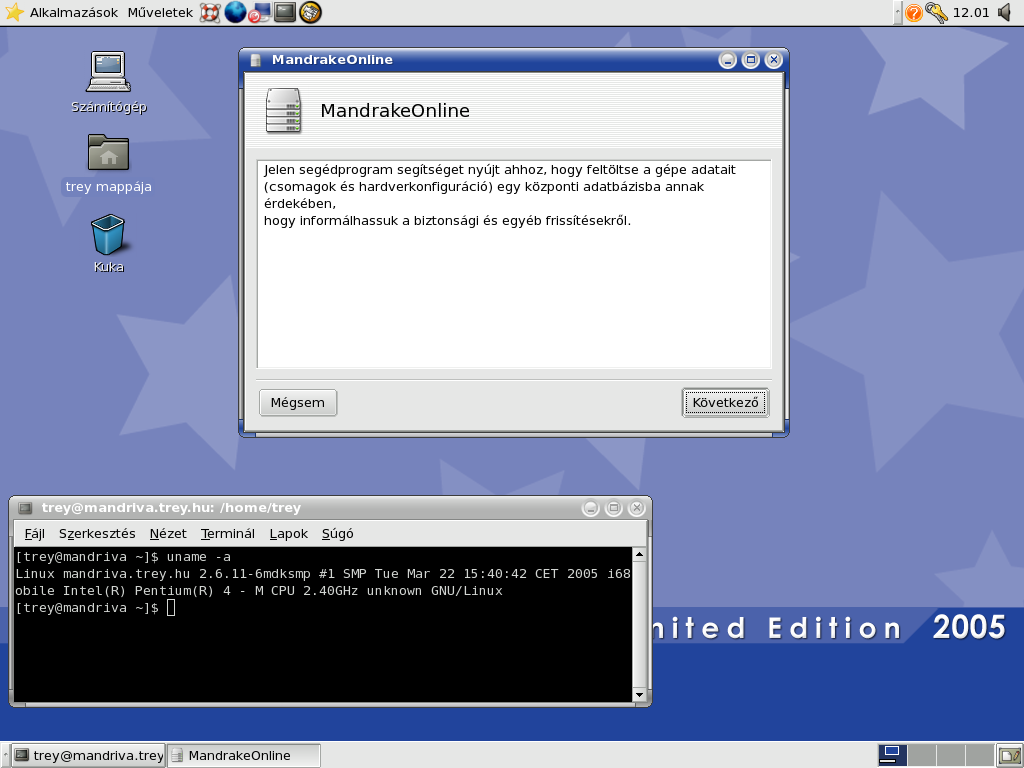Click the notification area handle arrow
The width and height of the screenshot is (1024, 768).
[898, 12]
